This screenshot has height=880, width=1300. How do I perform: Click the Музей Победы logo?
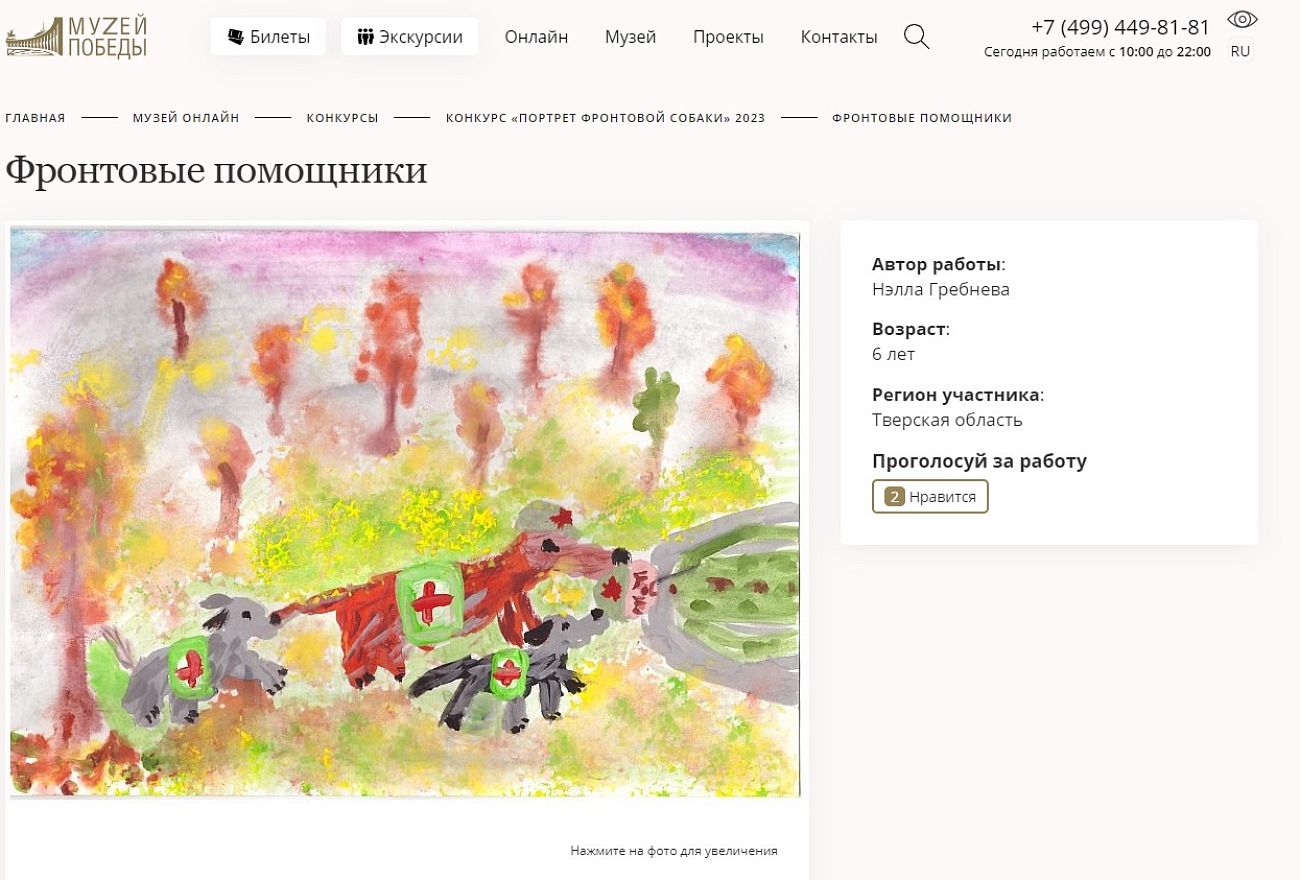(76, 37)
